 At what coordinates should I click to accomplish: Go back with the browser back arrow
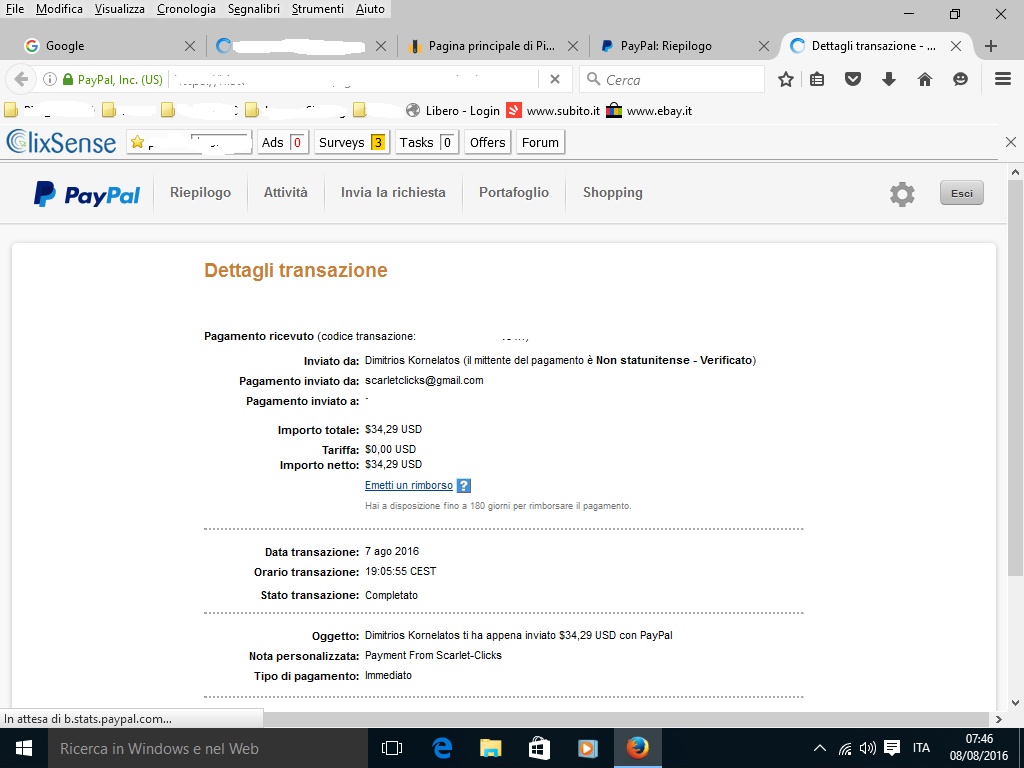pos(21,80)
